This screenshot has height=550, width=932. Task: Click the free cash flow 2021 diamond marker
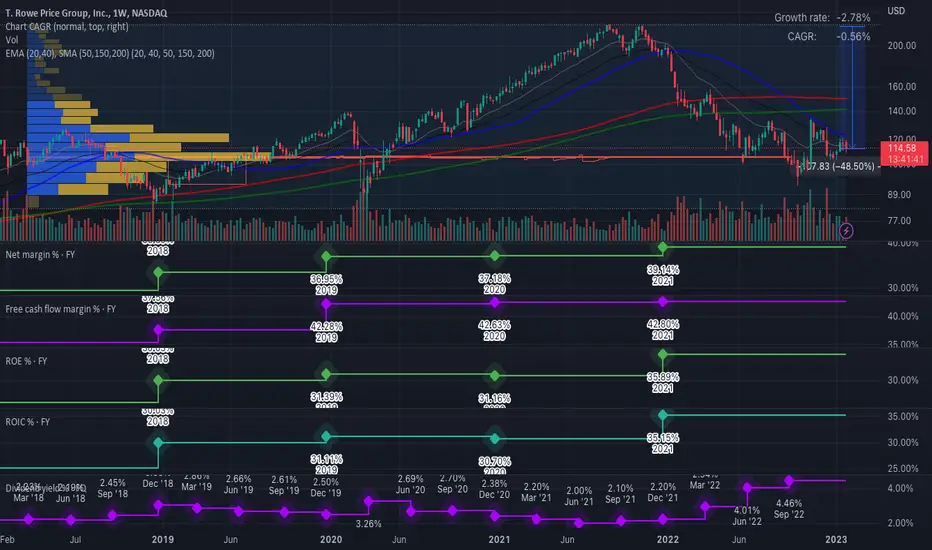pos(663,302)
